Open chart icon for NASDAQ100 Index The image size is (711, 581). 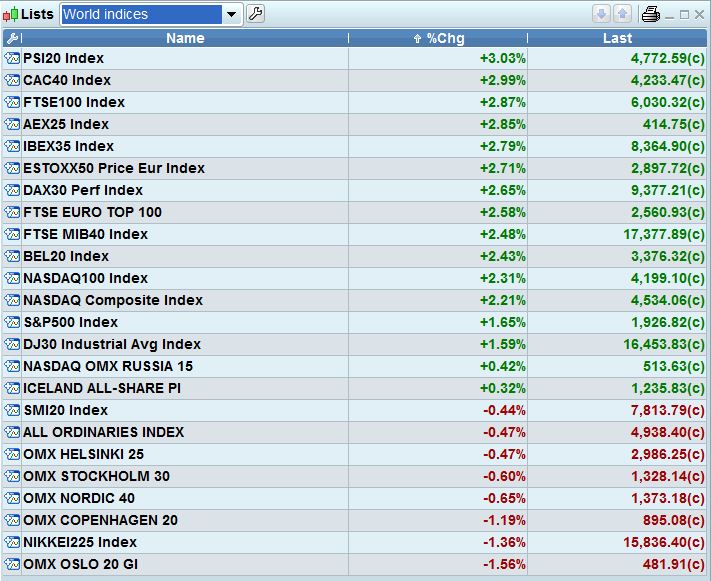pos(12,278)
